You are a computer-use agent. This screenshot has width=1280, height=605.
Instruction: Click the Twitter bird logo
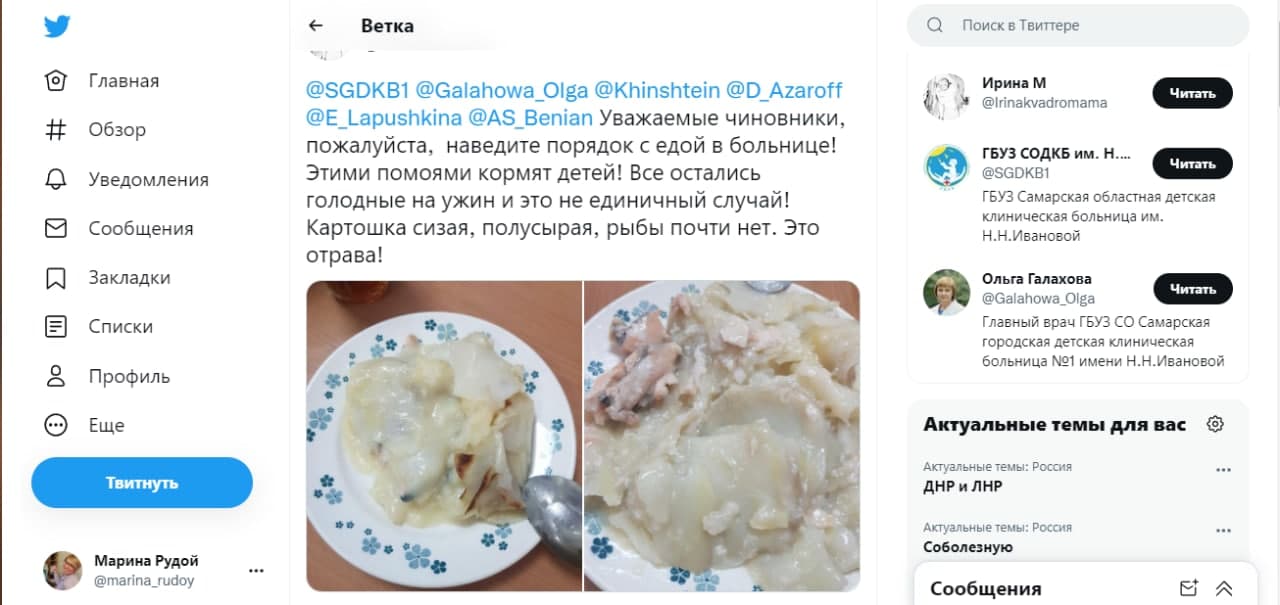click(x=56, y=27)
